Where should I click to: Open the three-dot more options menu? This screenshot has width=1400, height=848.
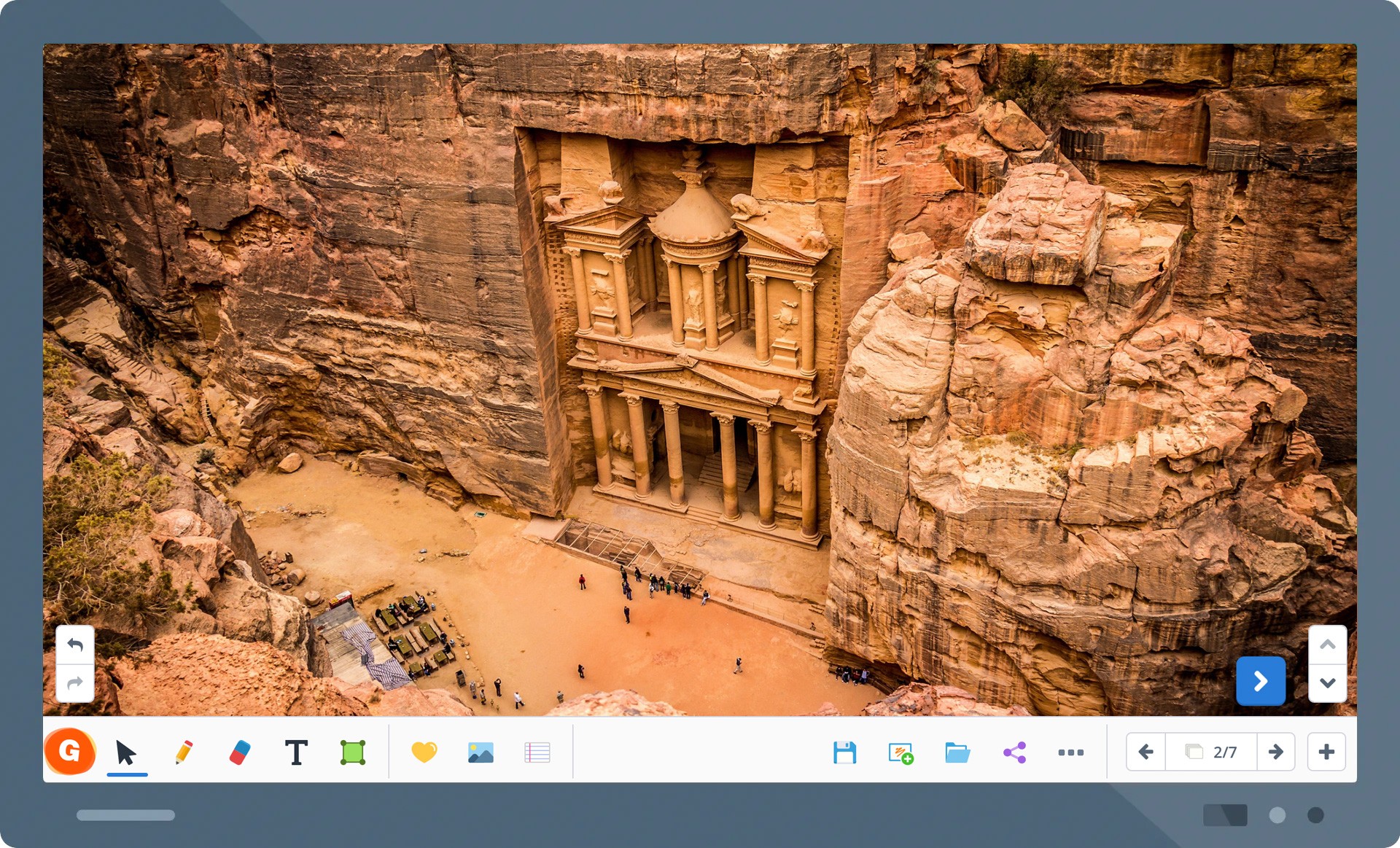(1070, 752)
